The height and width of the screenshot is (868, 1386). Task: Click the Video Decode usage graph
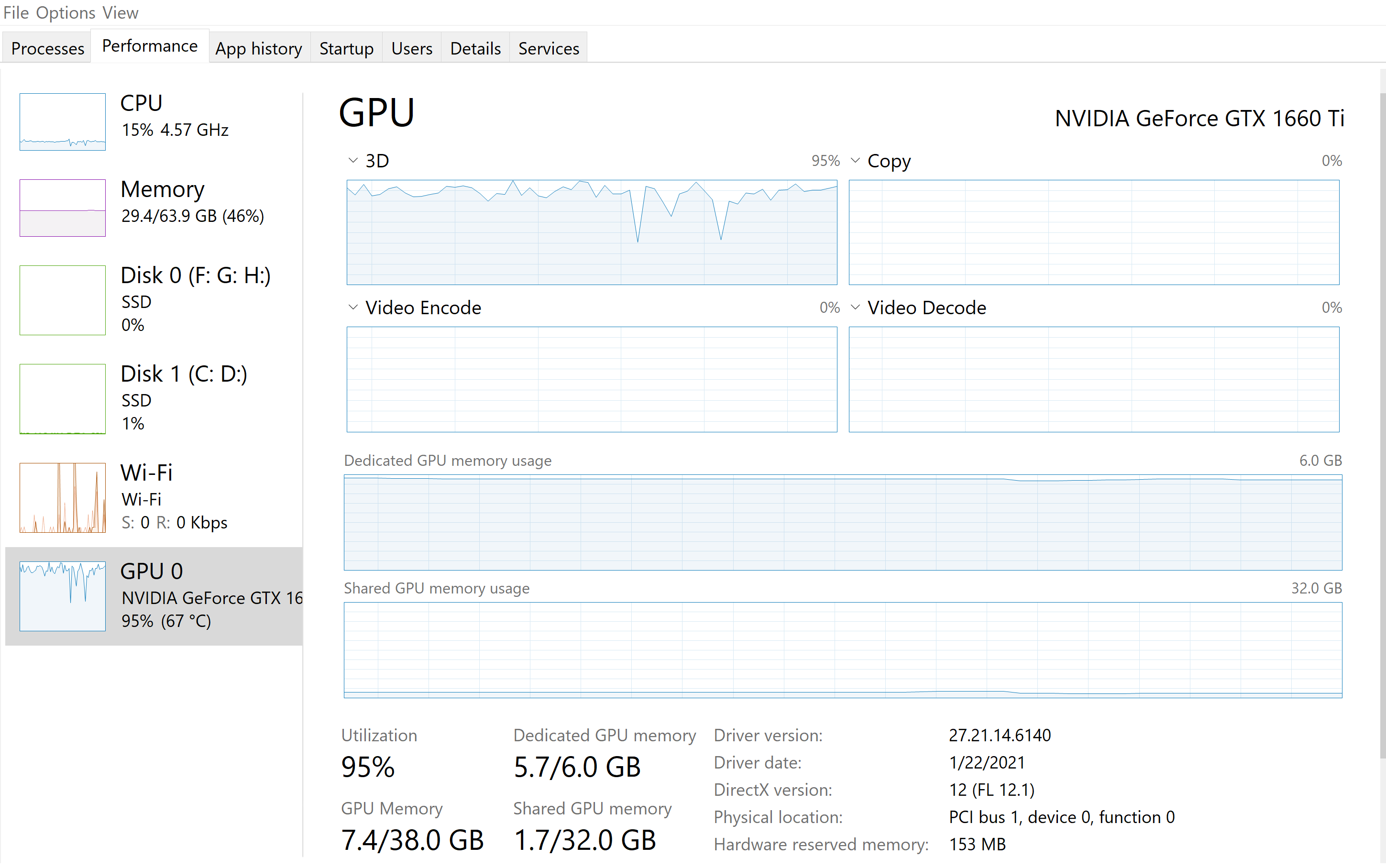[x=1094, y=379]
